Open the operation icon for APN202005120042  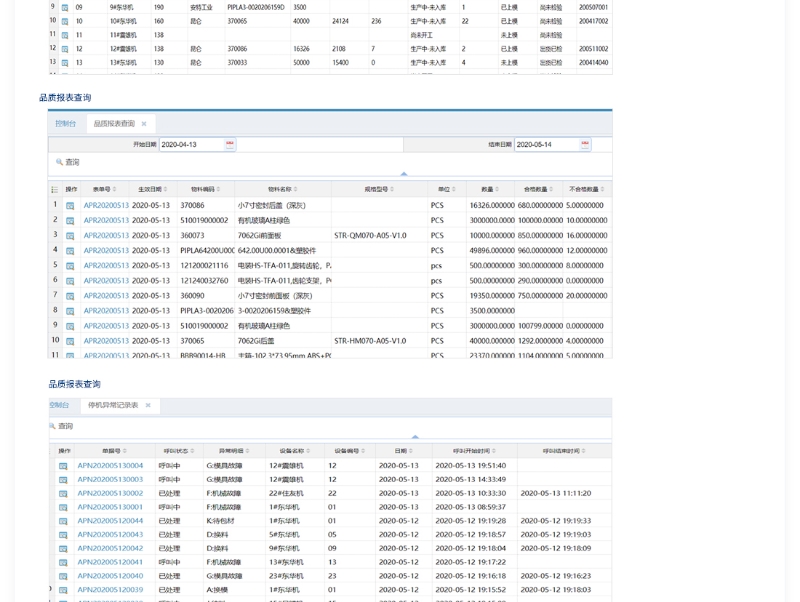(x=63, y=548)
